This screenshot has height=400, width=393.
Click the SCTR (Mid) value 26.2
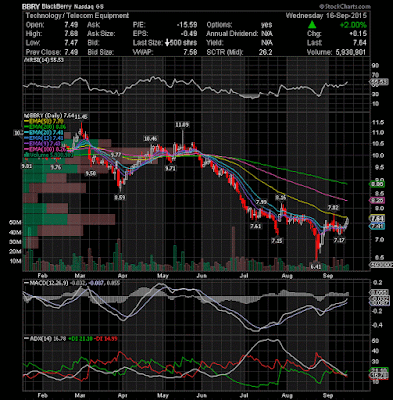tap(266, 52)
